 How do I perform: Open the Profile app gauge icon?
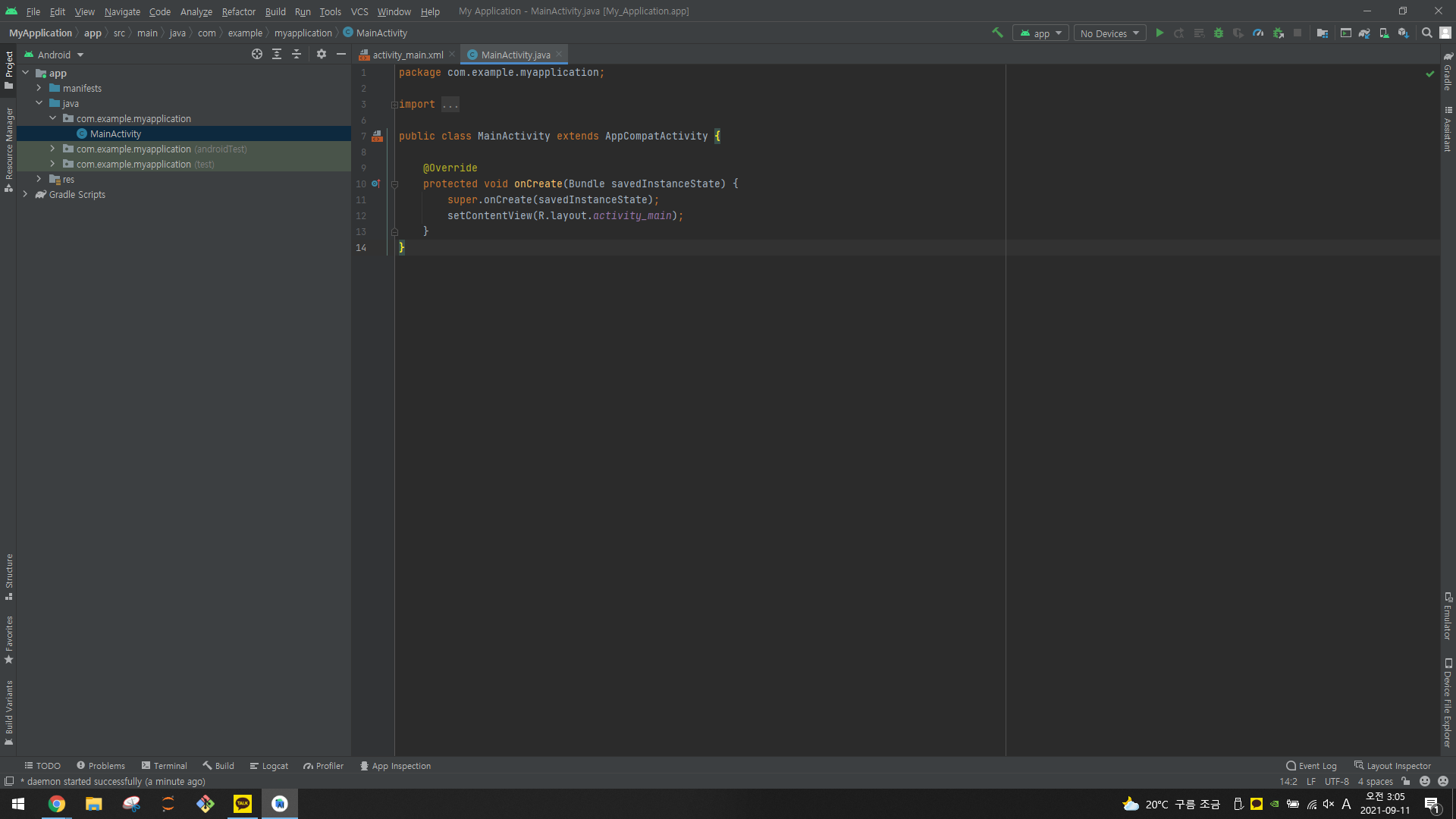1258,33
